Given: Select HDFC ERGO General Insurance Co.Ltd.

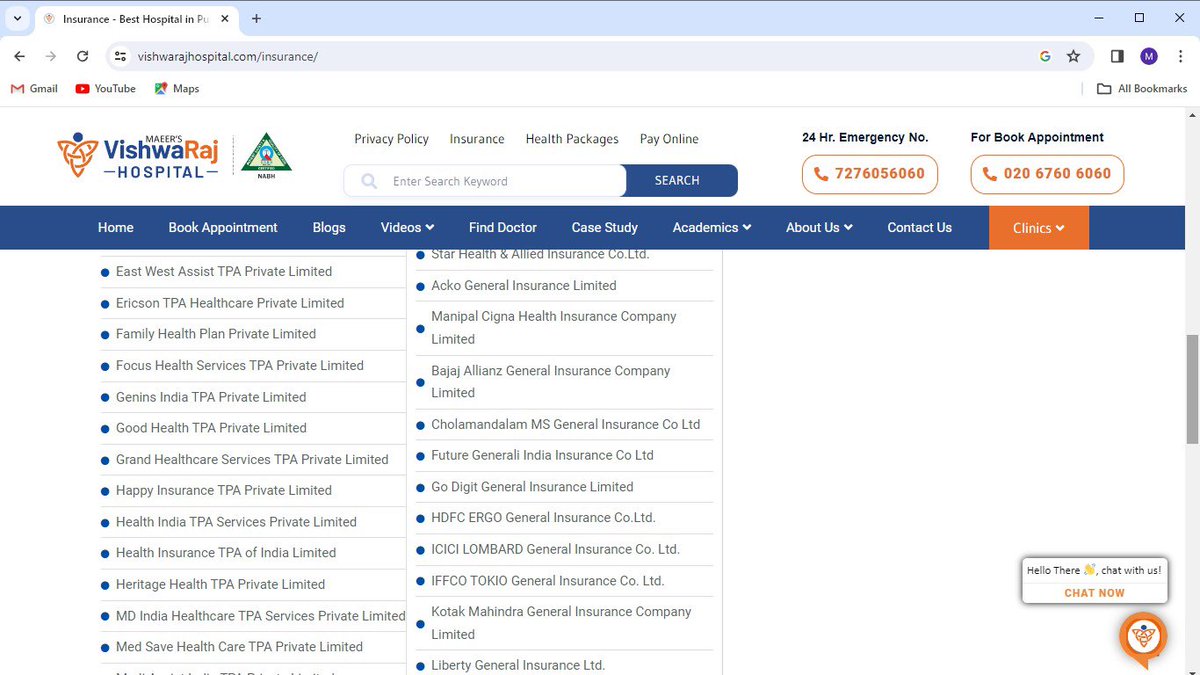Looking at the screenshot, I should click(x=543, y=517).
